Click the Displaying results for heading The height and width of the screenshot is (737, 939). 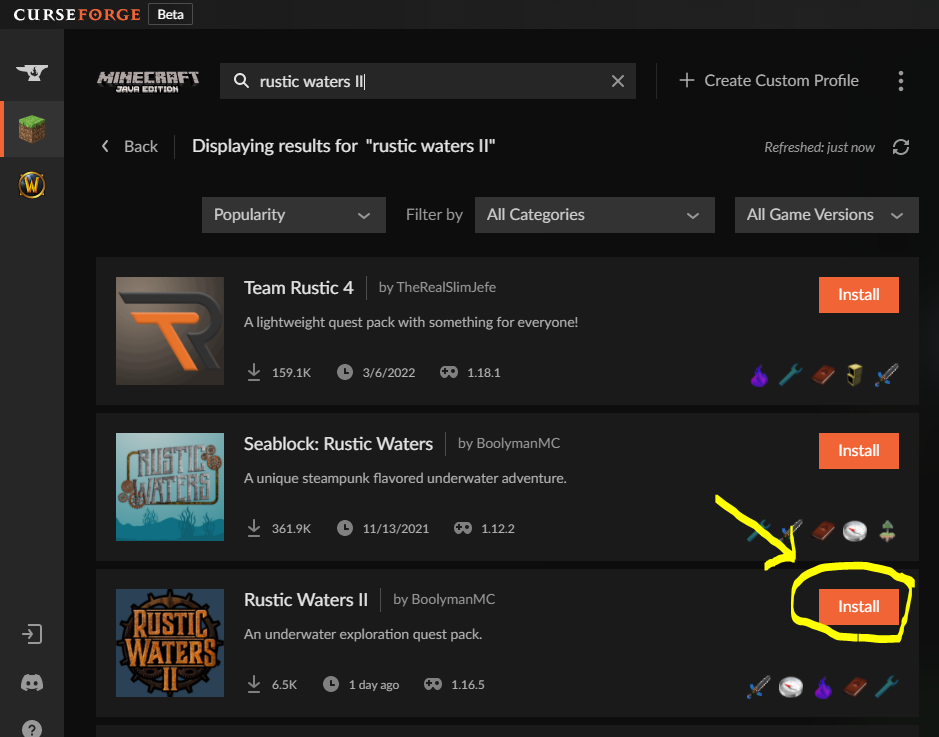(344, 146)
